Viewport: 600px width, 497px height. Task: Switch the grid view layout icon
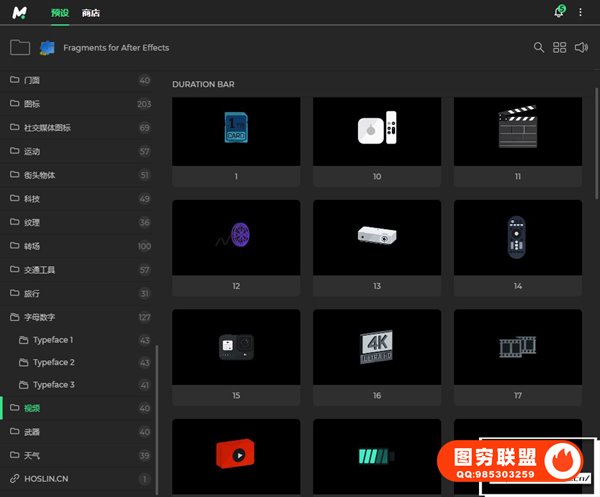(560, 47)
